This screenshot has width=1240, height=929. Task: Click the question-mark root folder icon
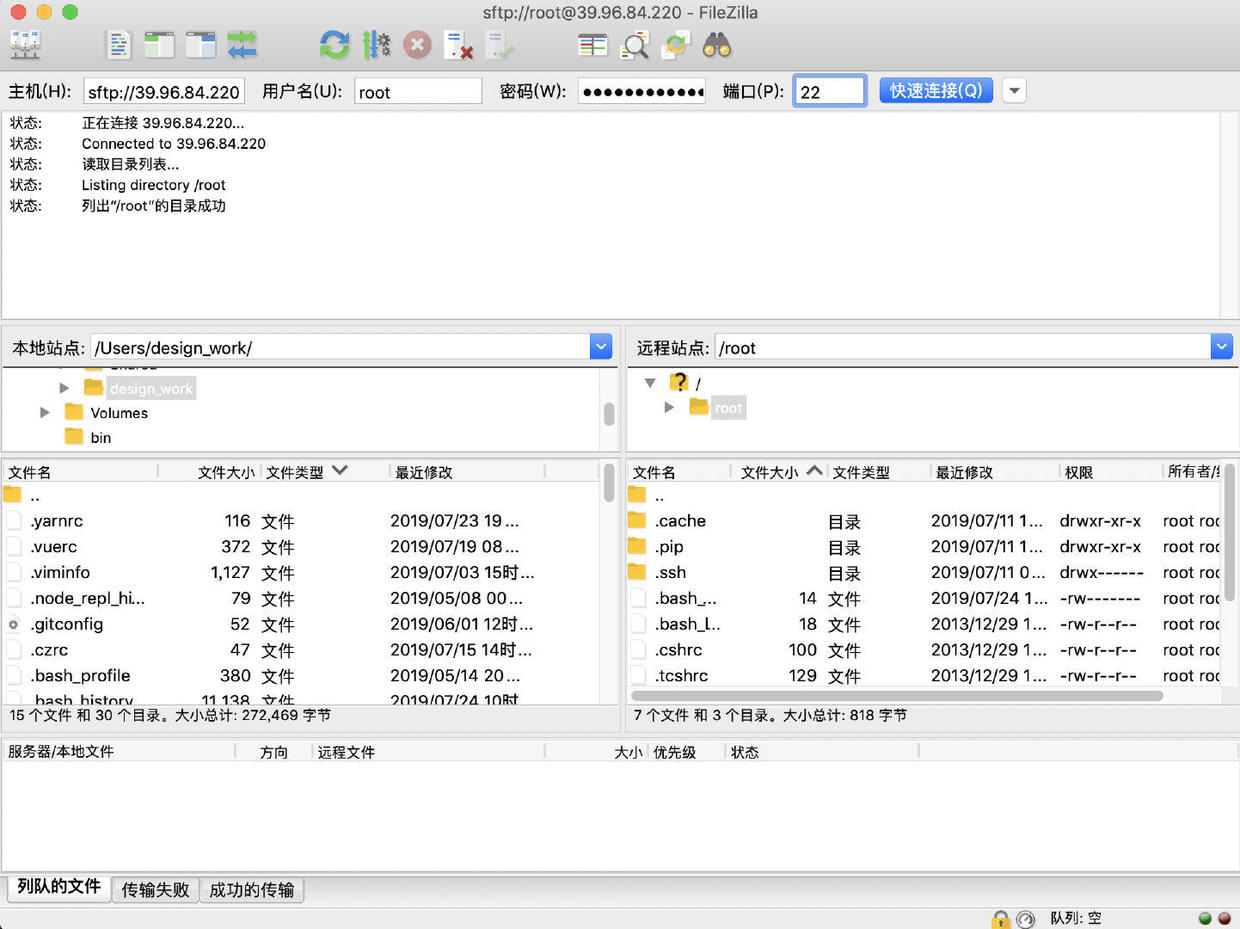click(x=679, y=382)
